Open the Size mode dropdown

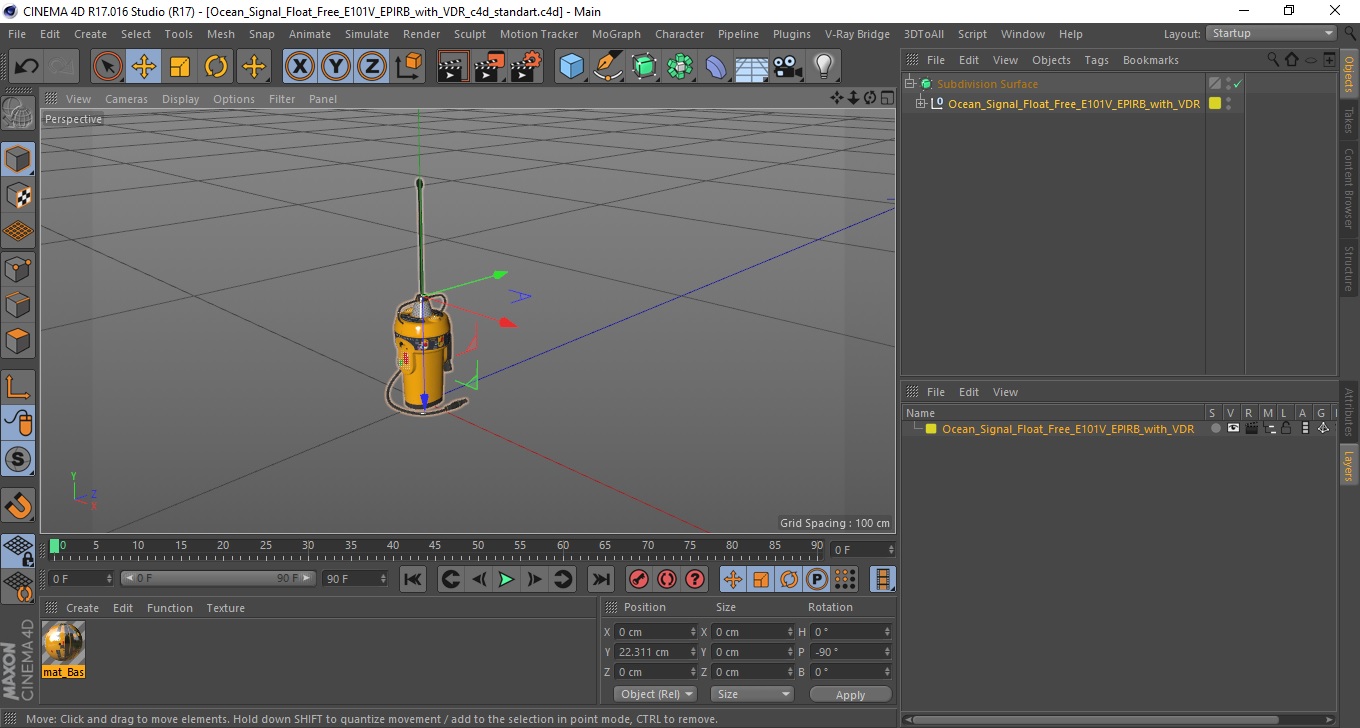[x=752, y=694]
